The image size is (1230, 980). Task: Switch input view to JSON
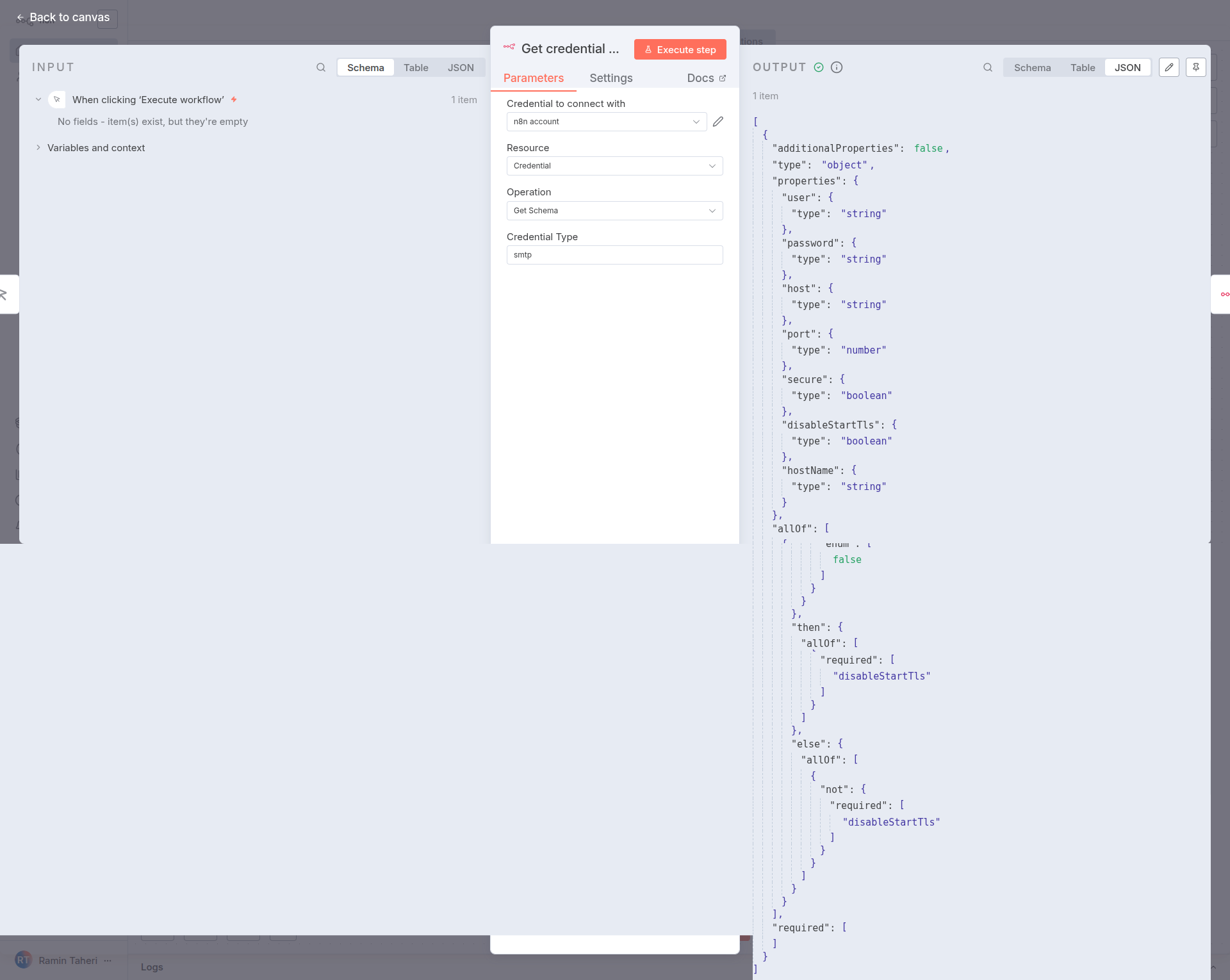461,67
